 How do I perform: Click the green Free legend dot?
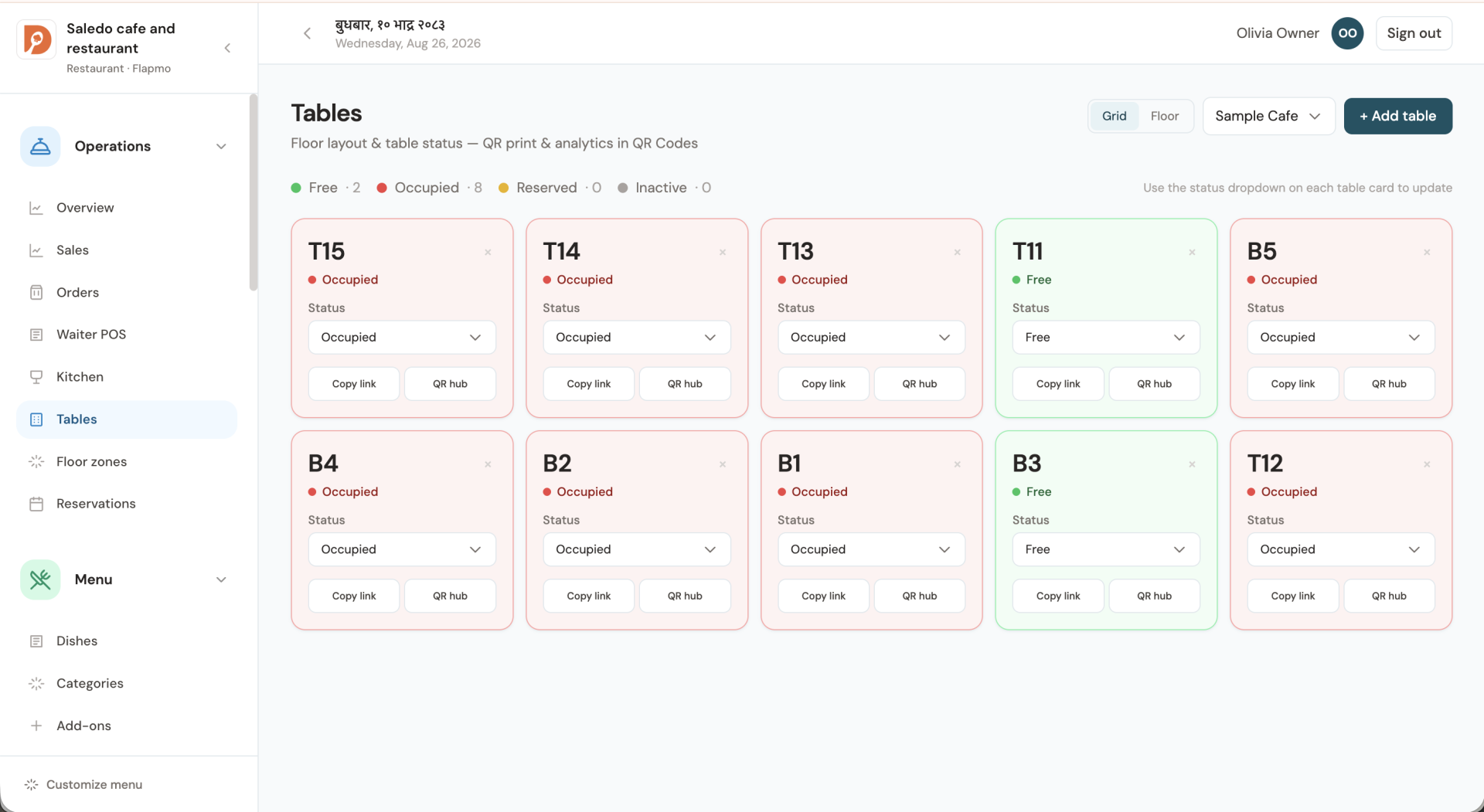pyautogui.click(x=296, y=188)
